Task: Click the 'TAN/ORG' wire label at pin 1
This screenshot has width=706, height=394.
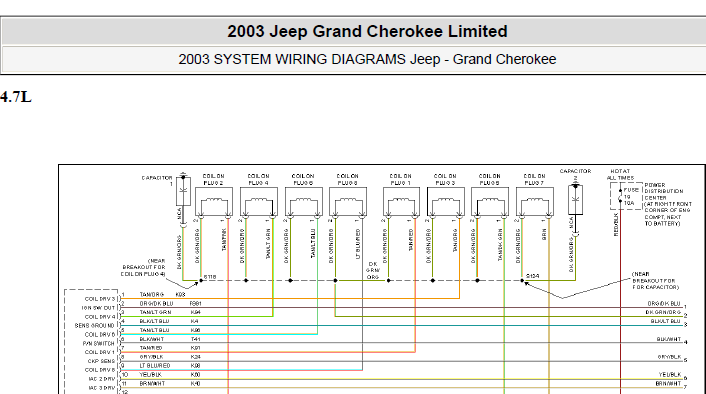Action: click(152, 294)
